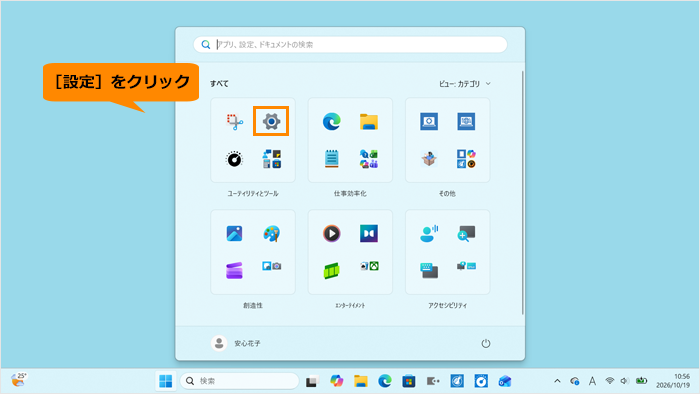Click the 安心花子 user account button
700x394 pixels.
[x=236, y=343]
